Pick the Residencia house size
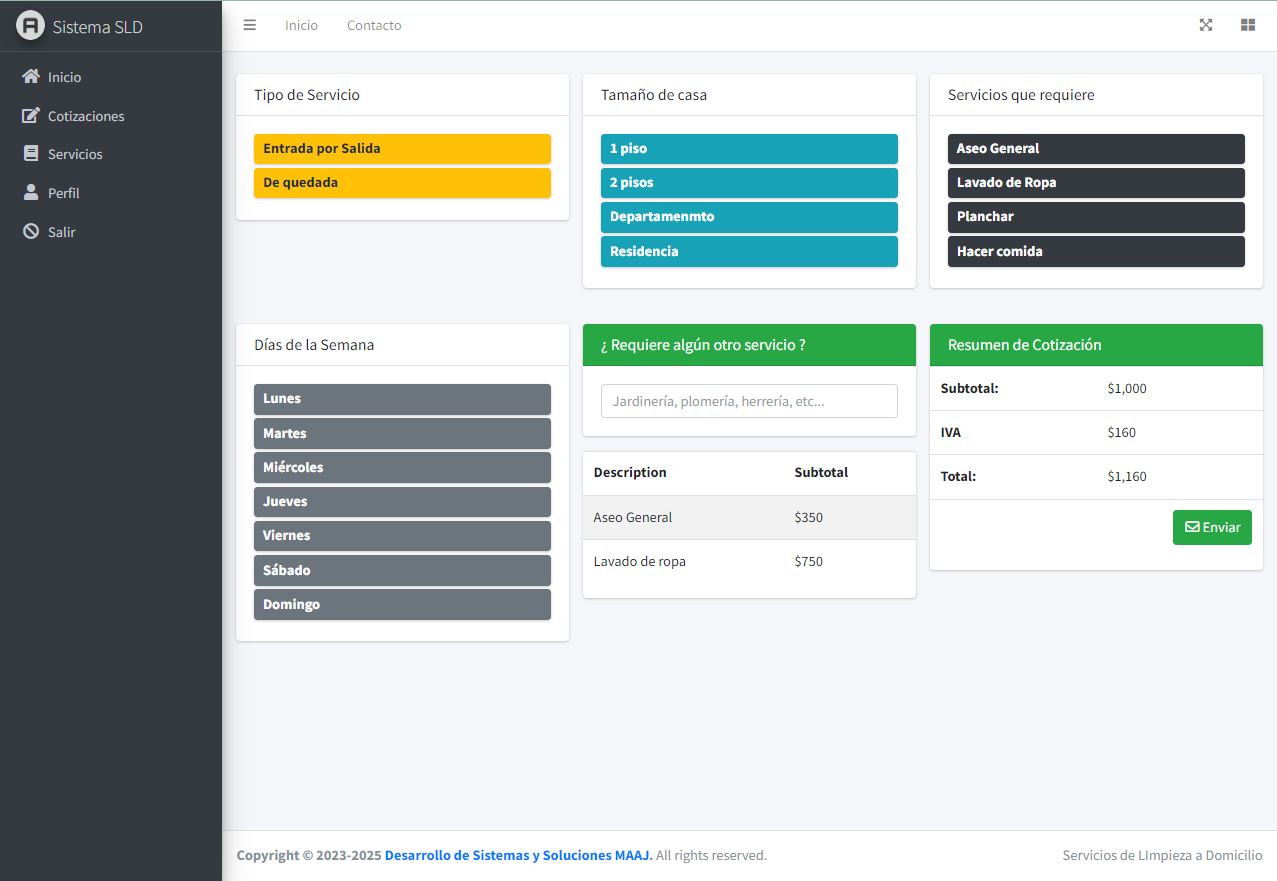Viewport: 1277px width, 881px height. coord(749,251)
